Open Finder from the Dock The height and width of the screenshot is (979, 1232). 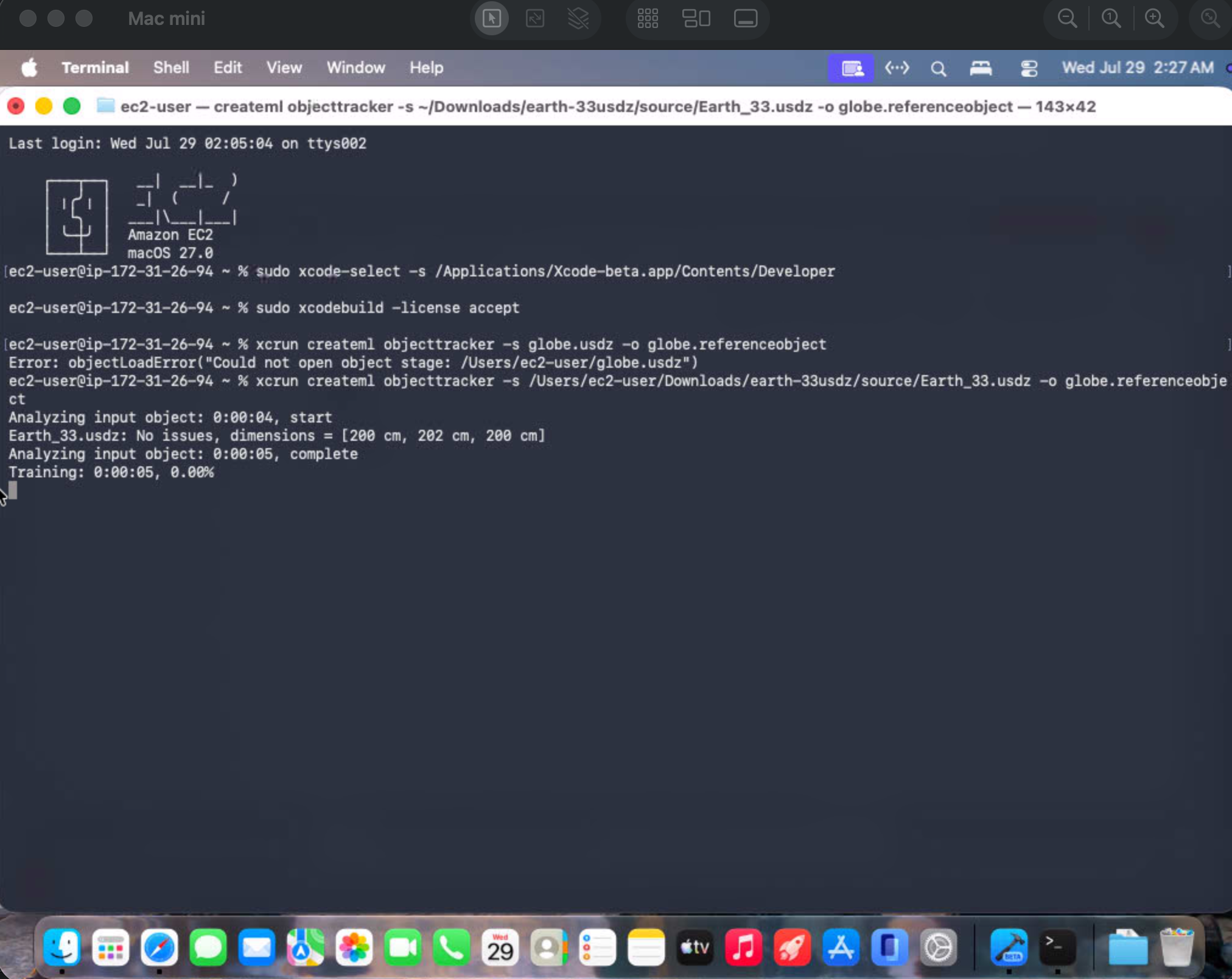coord(62,947)
